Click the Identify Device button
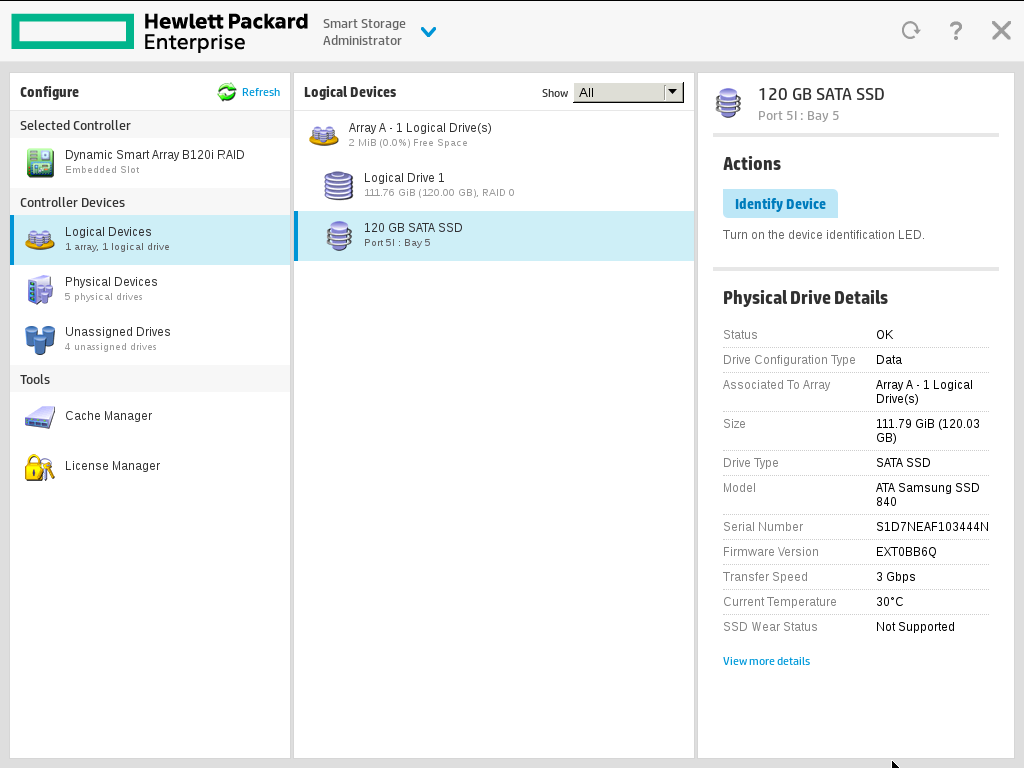1024x768 pixels. 780,204
